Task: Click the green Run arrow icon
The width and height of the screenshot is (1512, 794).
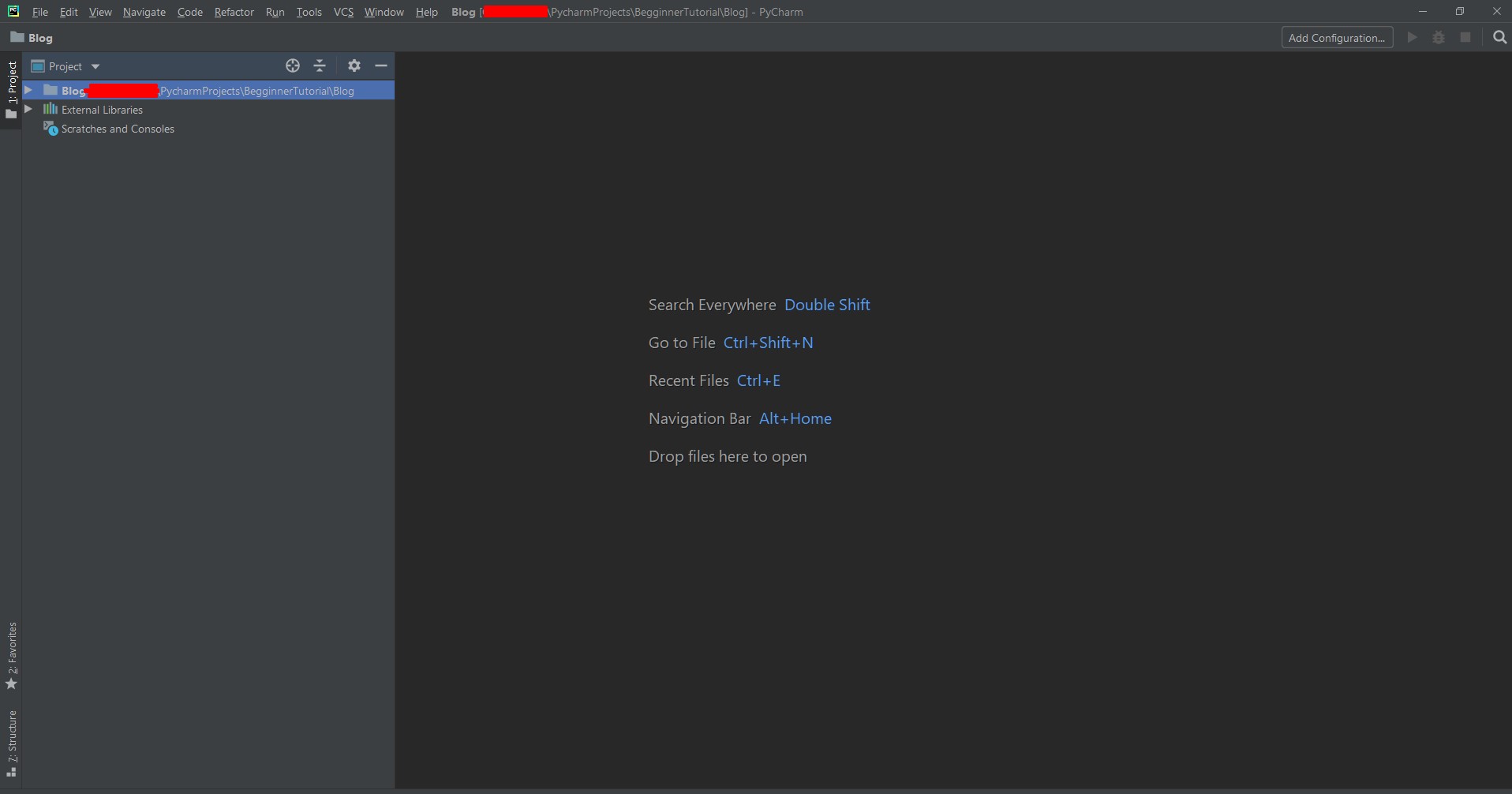Action: tap(1413, 38)
